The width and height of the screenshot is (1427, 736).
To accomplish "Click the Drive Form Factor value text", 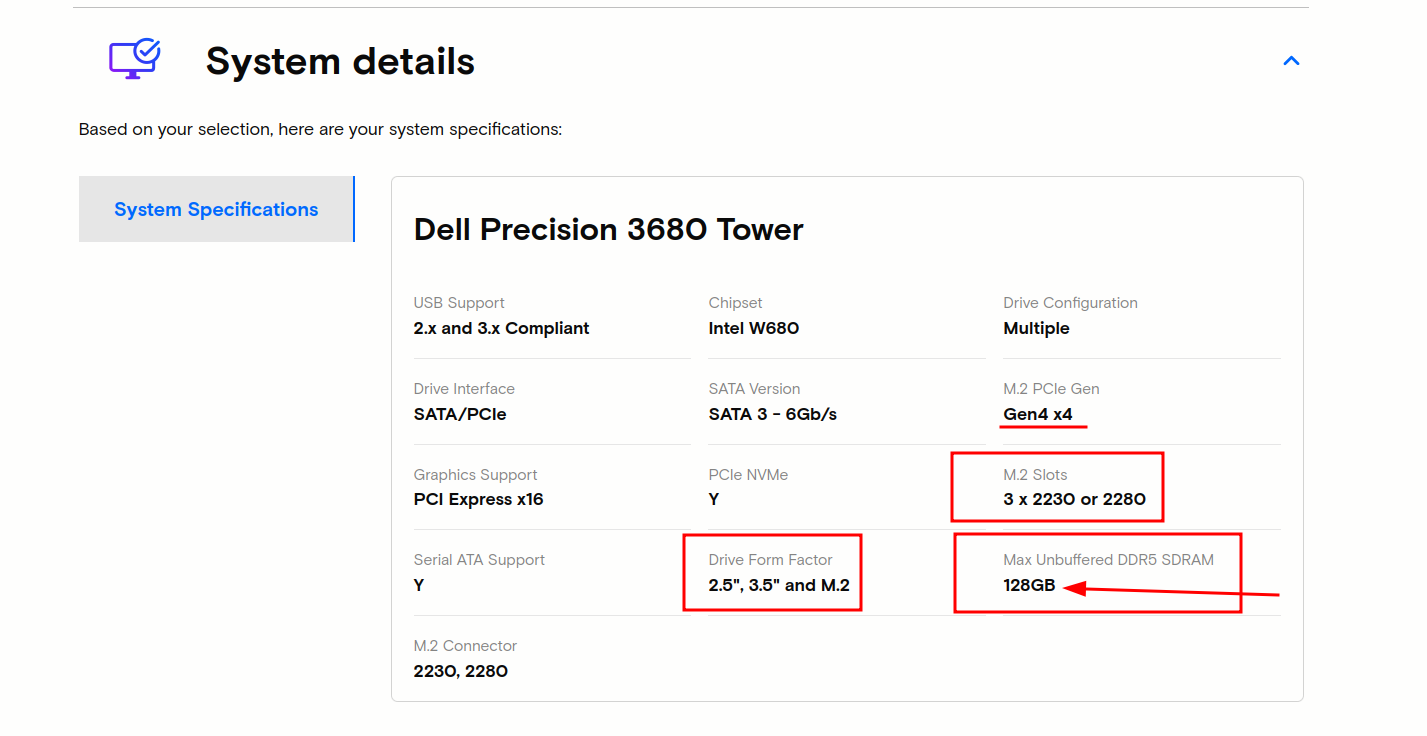I will tap(778, 585).
